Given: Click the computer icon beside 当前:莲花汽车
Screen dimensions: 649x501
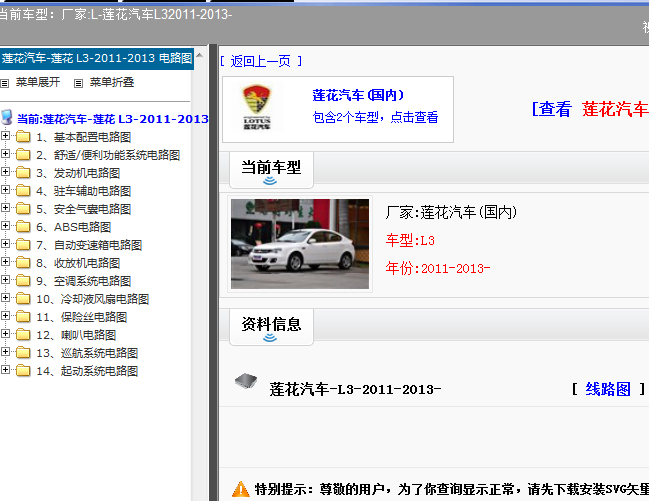Looking at the screenshot, I should coord(7,117).
